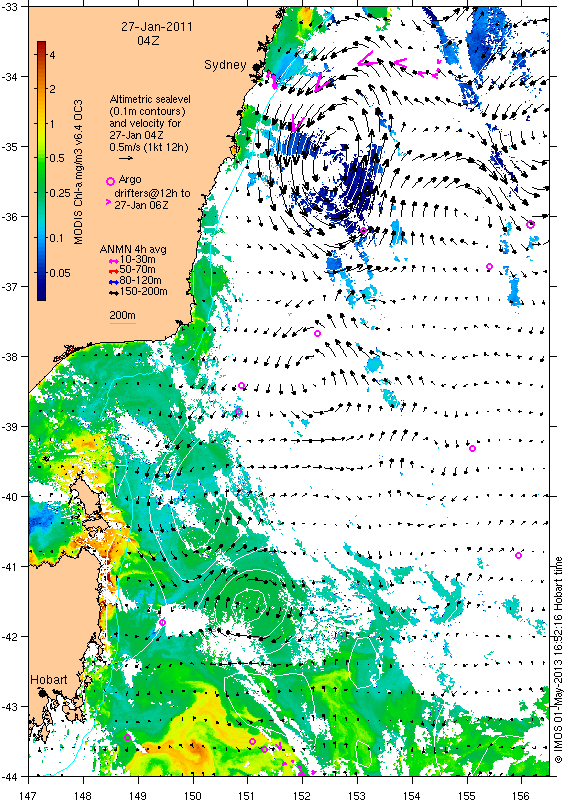
Task: Select Argo float marker near 40.8S 156E
Action: (x=518, y=555)
